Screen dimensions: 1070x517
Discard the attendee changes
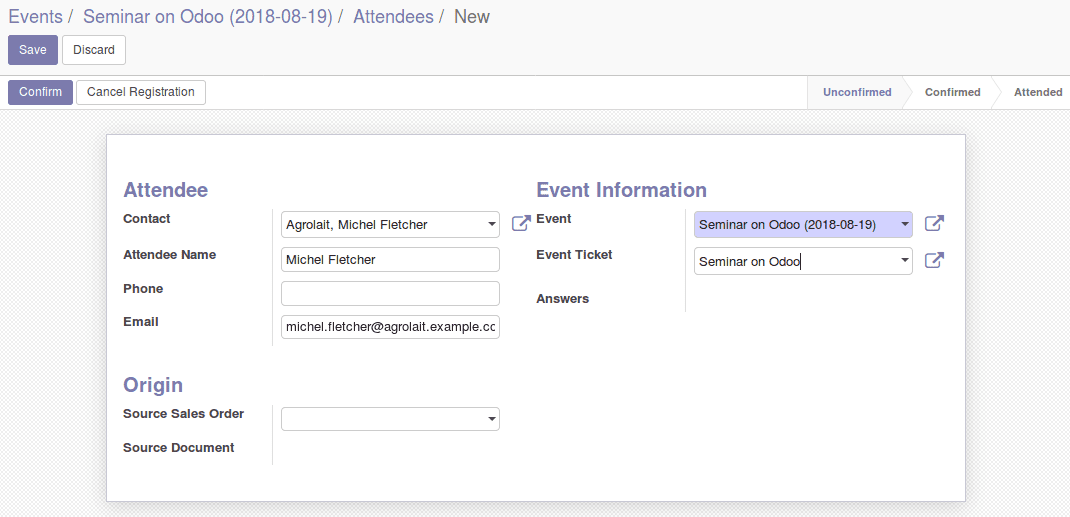pyautogui.click(x=94, y=50)
